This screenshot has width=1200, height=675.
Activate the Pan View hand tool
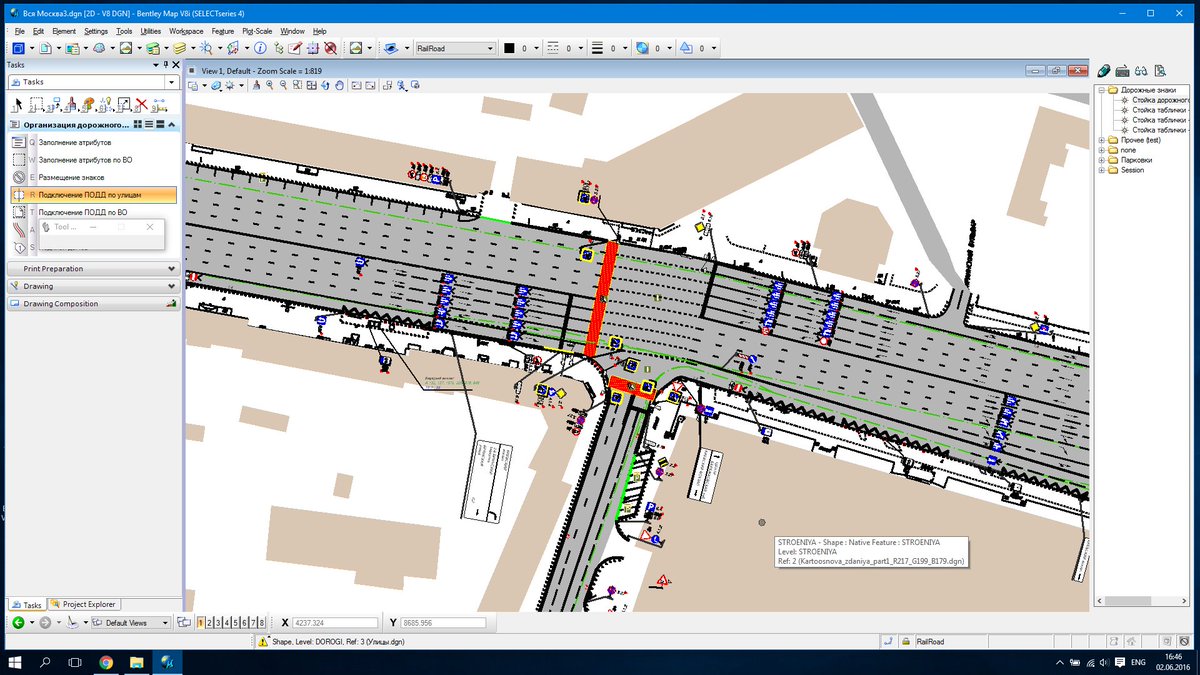click(x=339, y=85)
